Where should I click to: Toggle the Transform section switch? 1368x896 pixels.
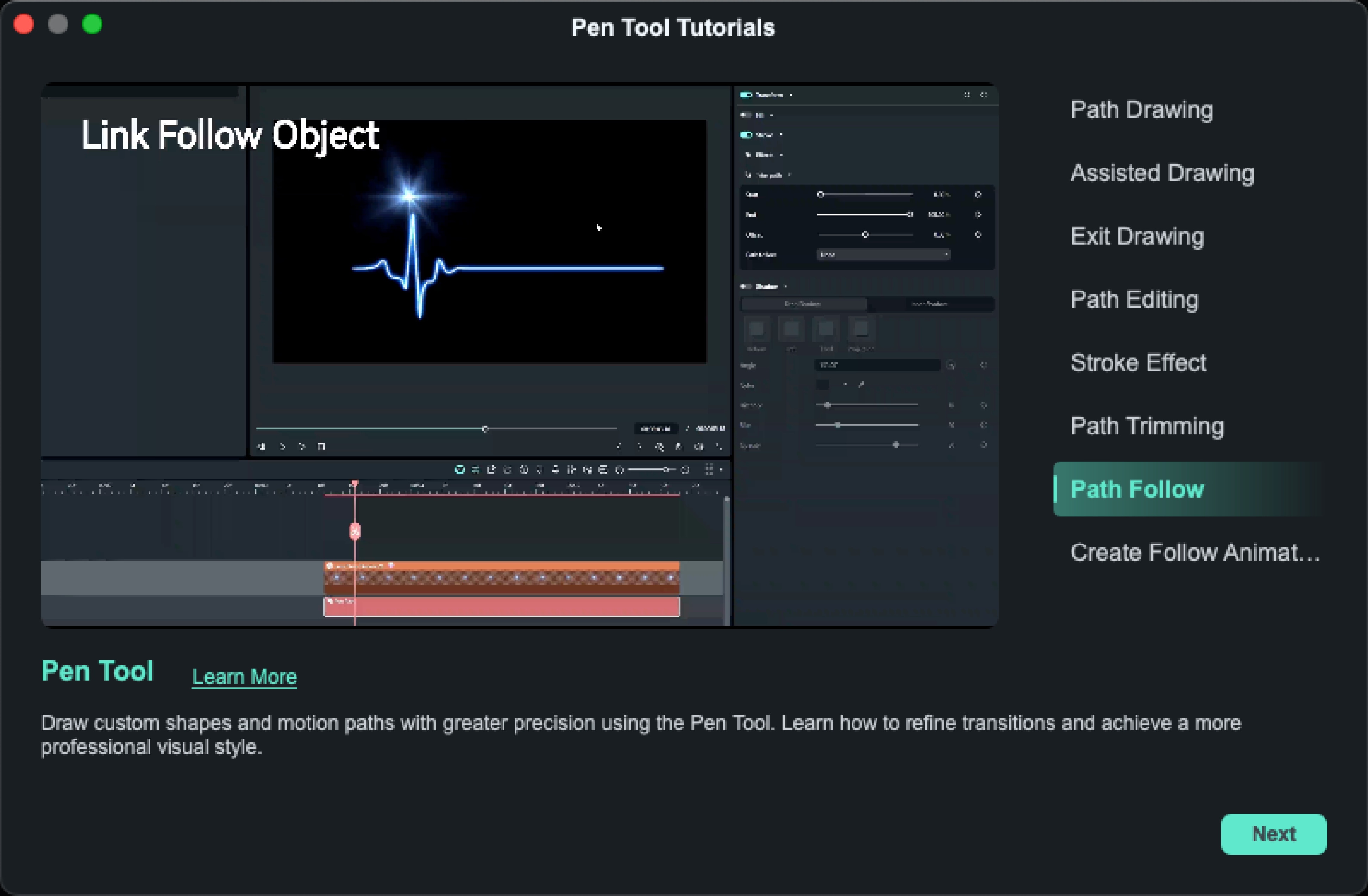click(746, 95)
